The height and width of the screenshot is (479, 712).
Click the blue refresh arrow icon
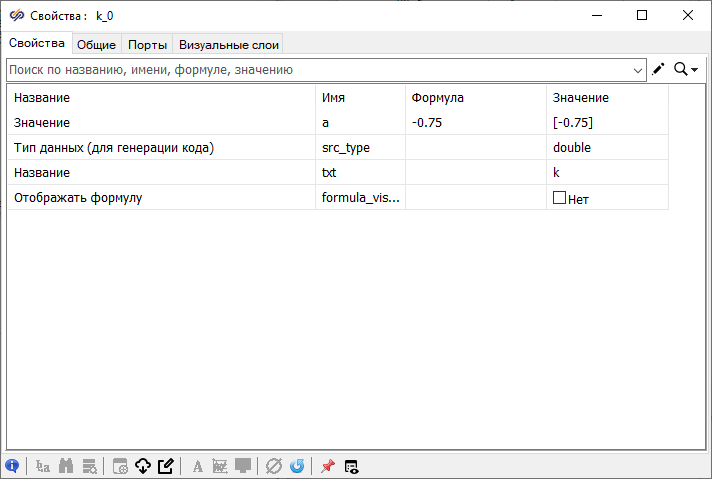(297, 466)
